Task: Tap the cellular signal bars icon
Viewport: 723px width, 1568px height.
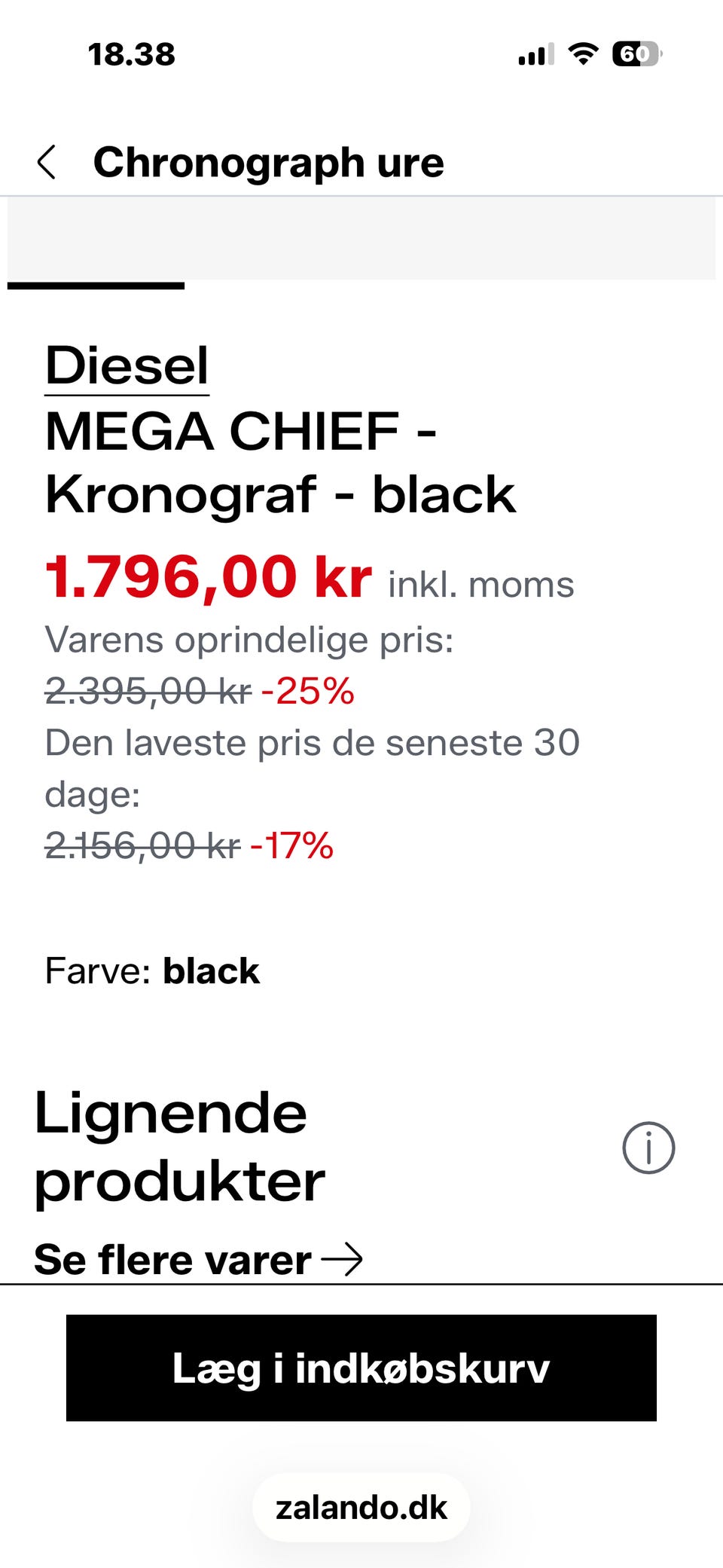Action: [x=535, y=54]
